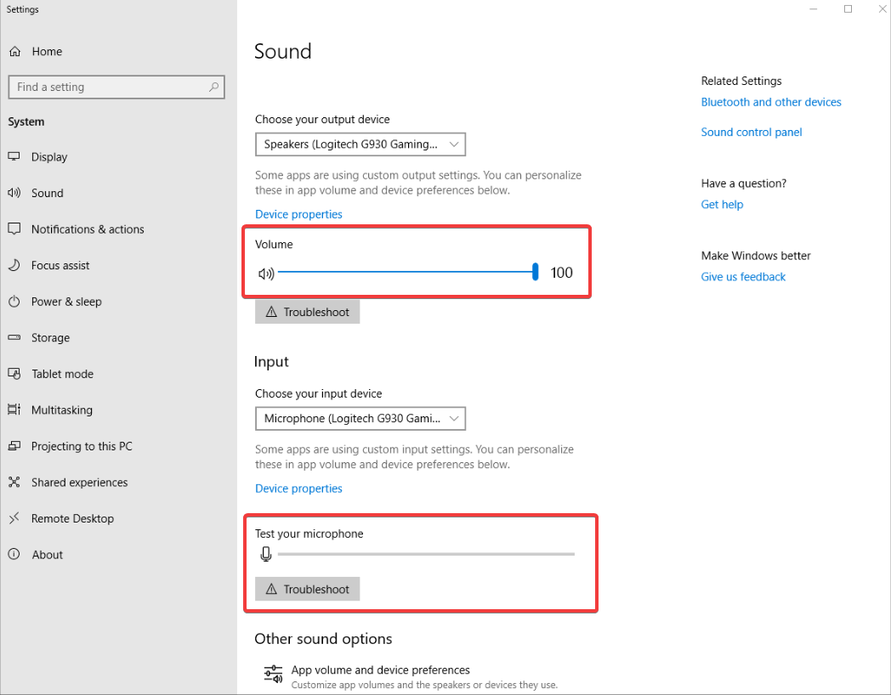Click the Bluetooth and other devices link
Screen dimensions: 891x695
(771, 102)
